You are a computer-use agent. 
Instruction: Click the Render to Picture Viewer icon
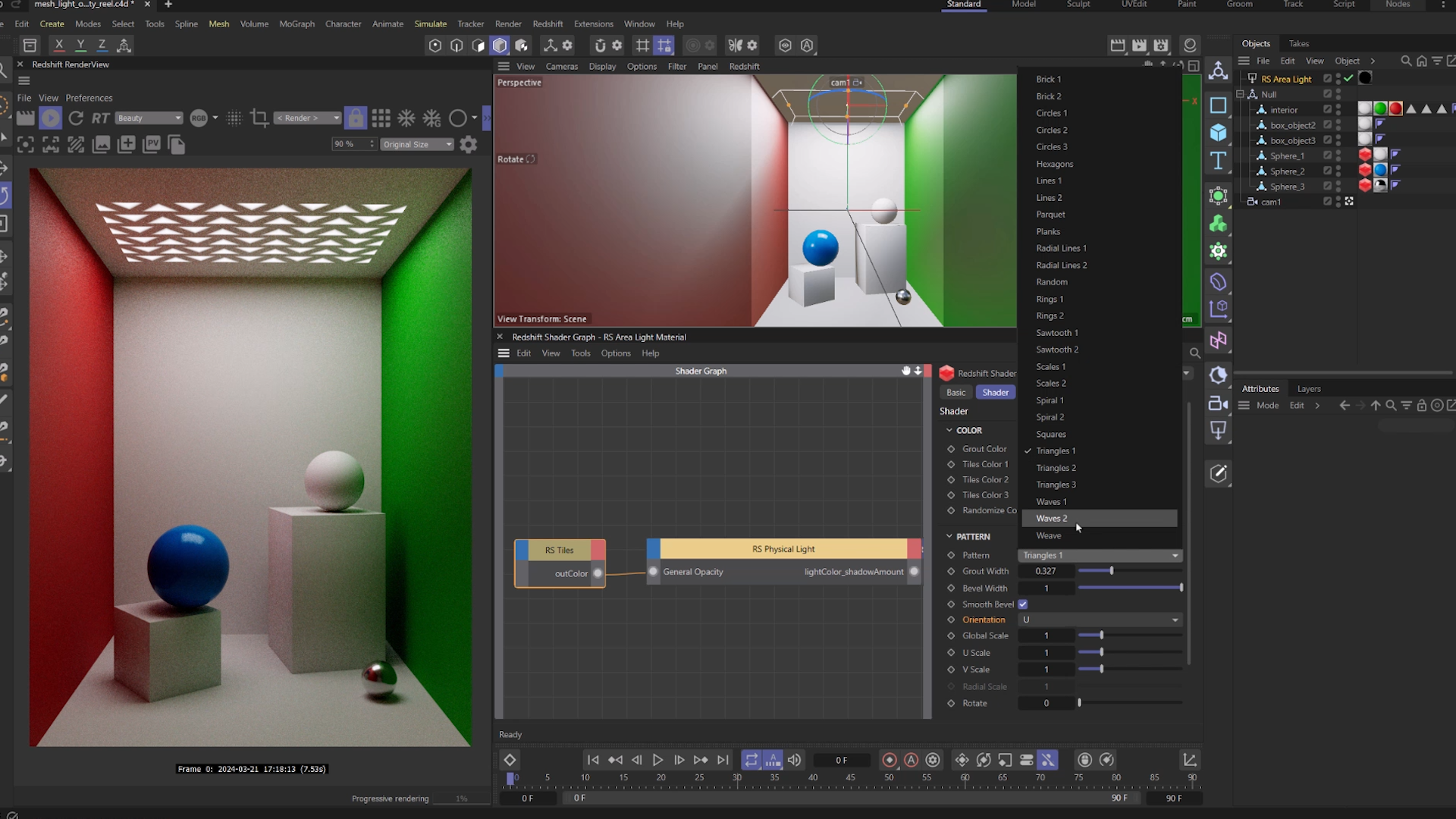click(x=1140, y=45)
